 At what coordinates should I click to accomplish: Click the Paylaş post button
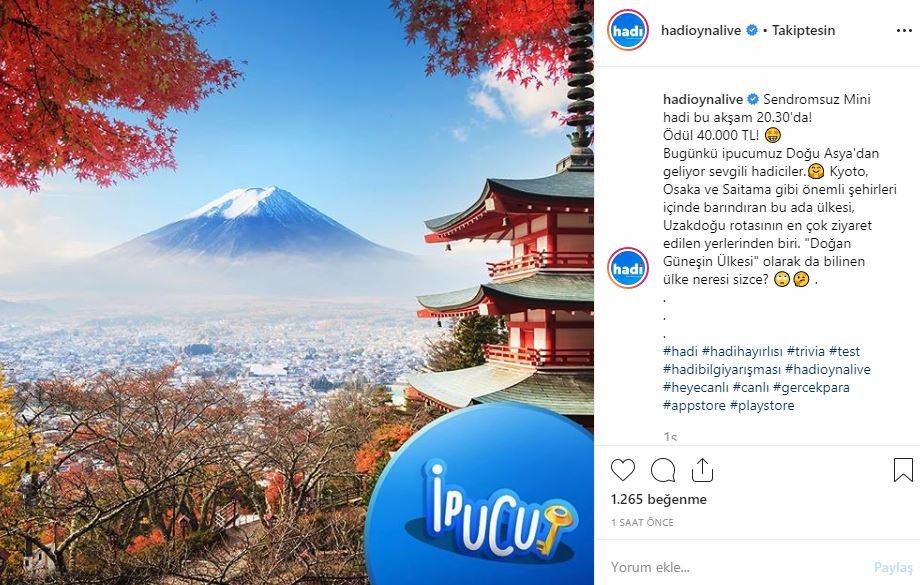(x=893, y=567)
